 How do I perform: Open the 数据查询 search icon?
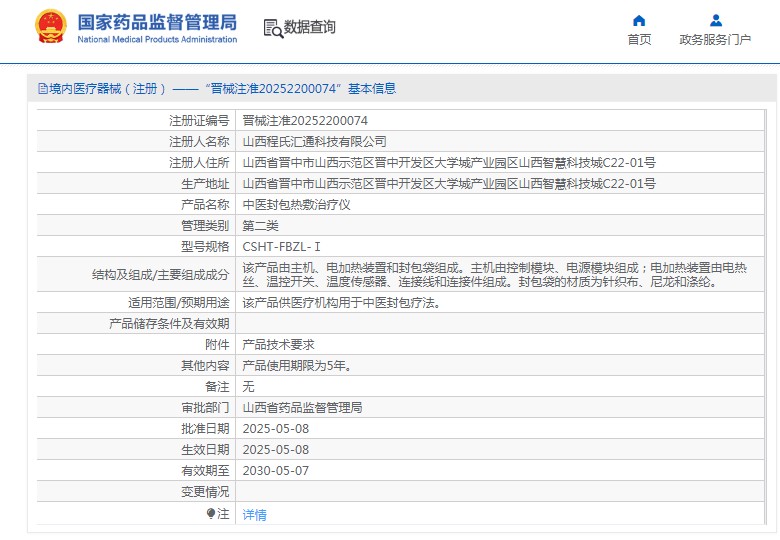coord(273,28)
